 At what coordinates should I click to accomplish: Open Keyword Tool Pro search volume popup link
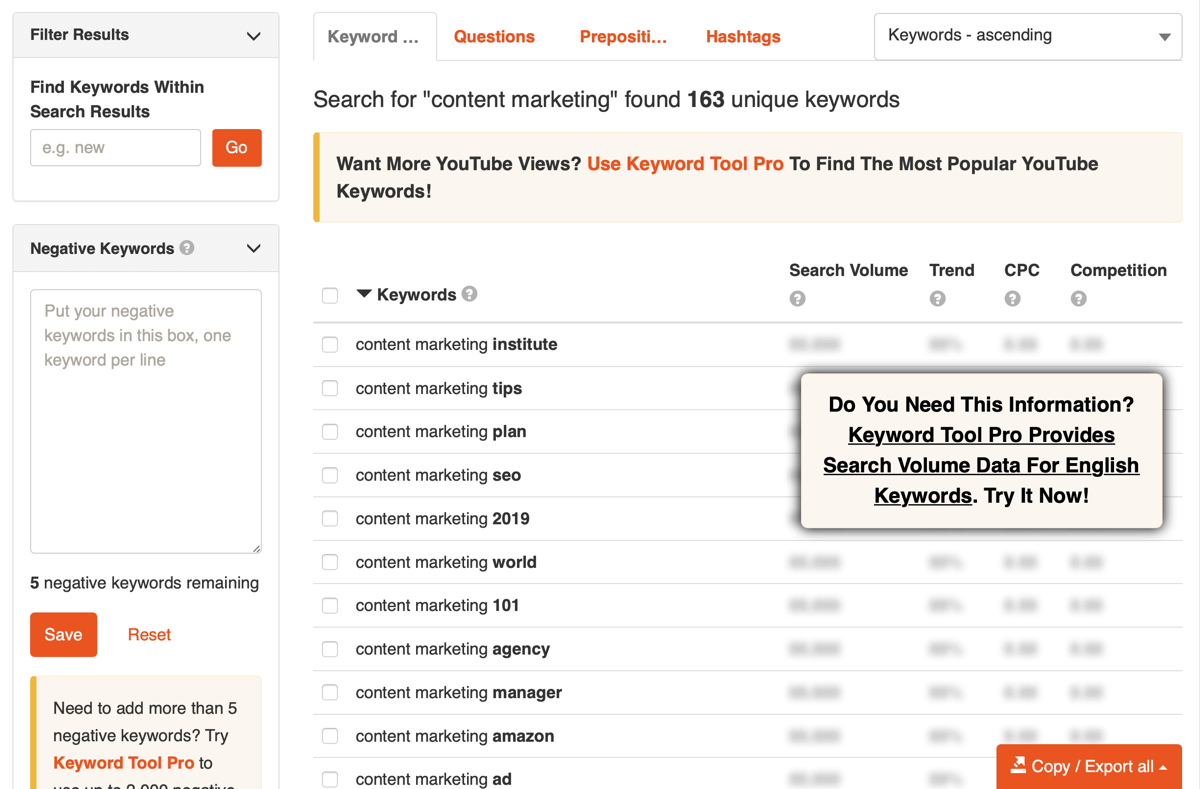[981, 465]
